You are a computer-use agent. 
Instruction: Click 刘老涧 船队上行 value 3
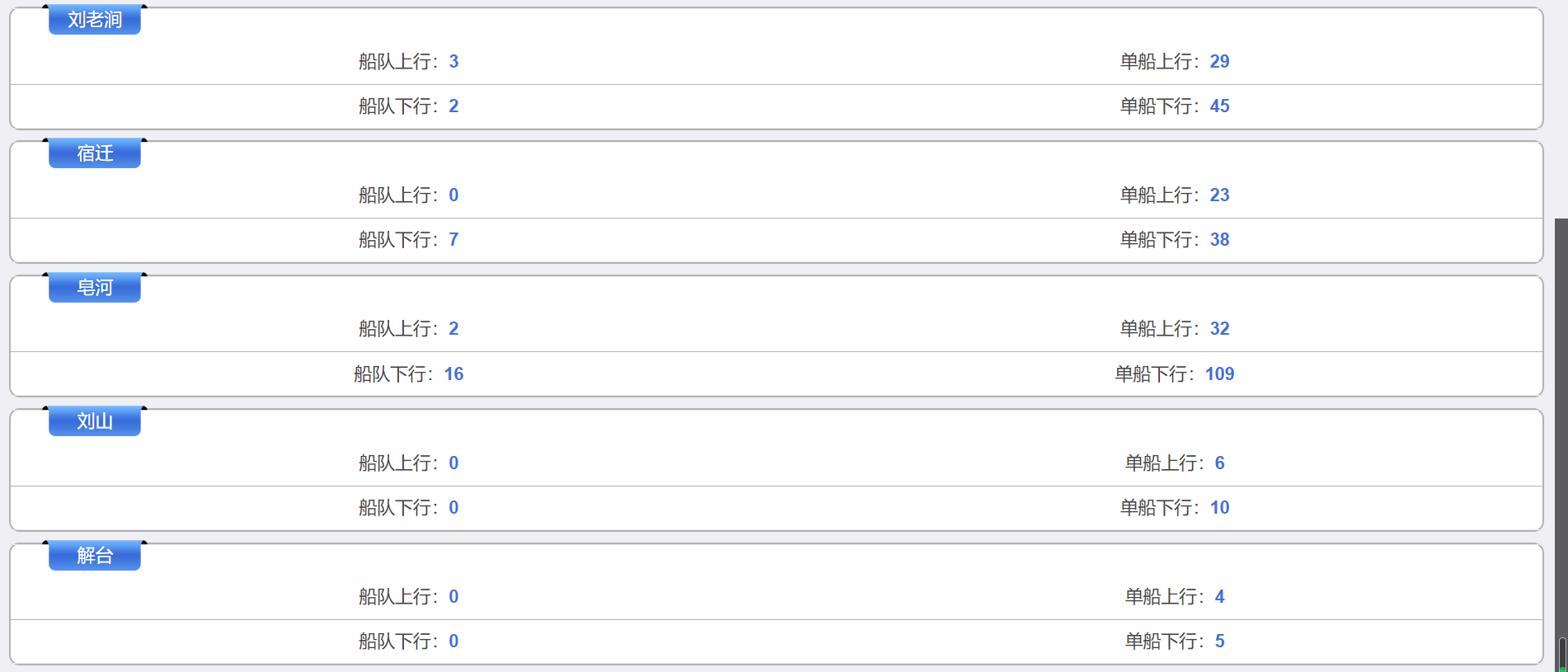coord(453,62)
